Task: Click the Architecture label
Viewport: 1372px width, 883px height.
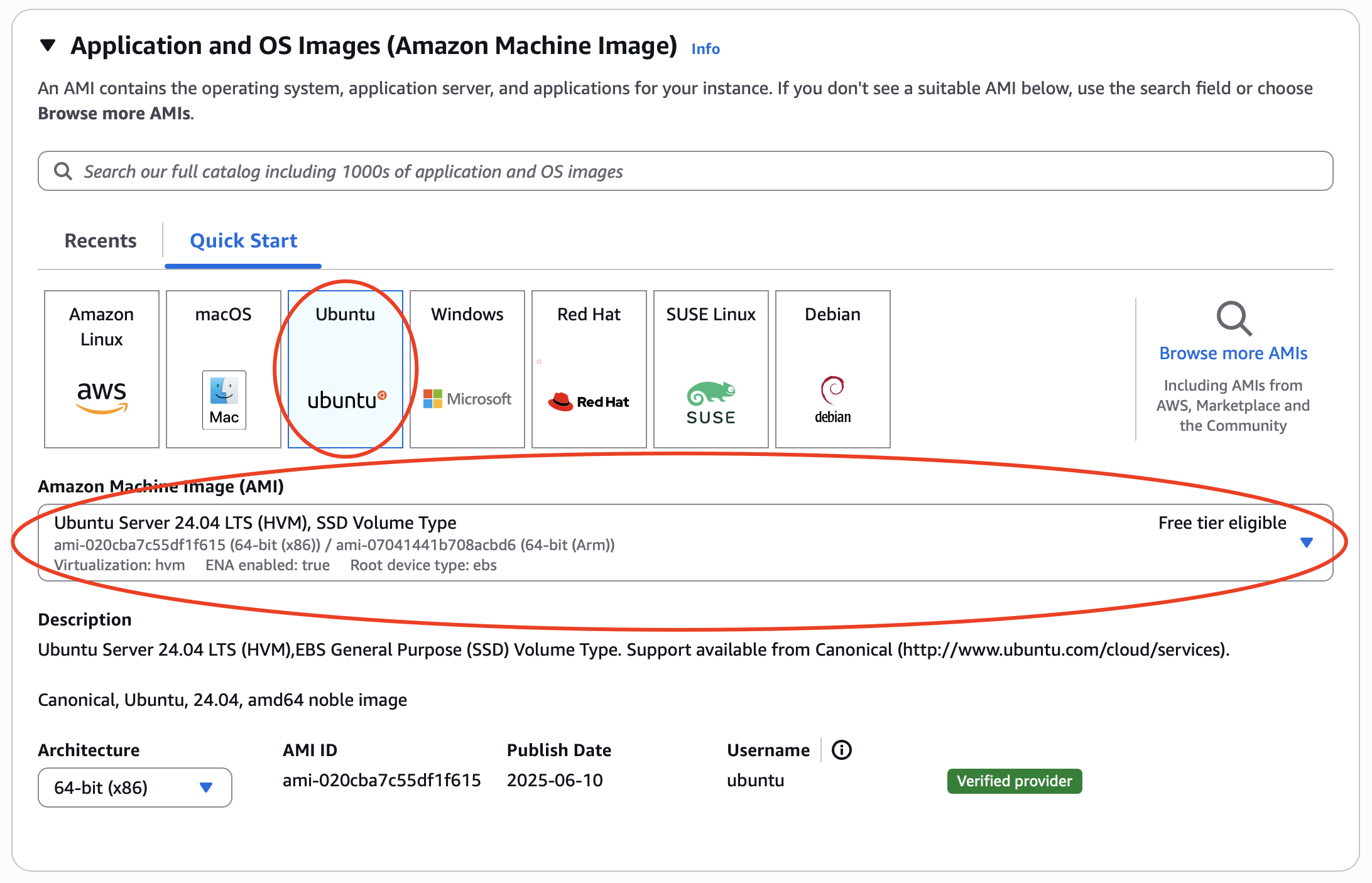Action: coord(89,750)
